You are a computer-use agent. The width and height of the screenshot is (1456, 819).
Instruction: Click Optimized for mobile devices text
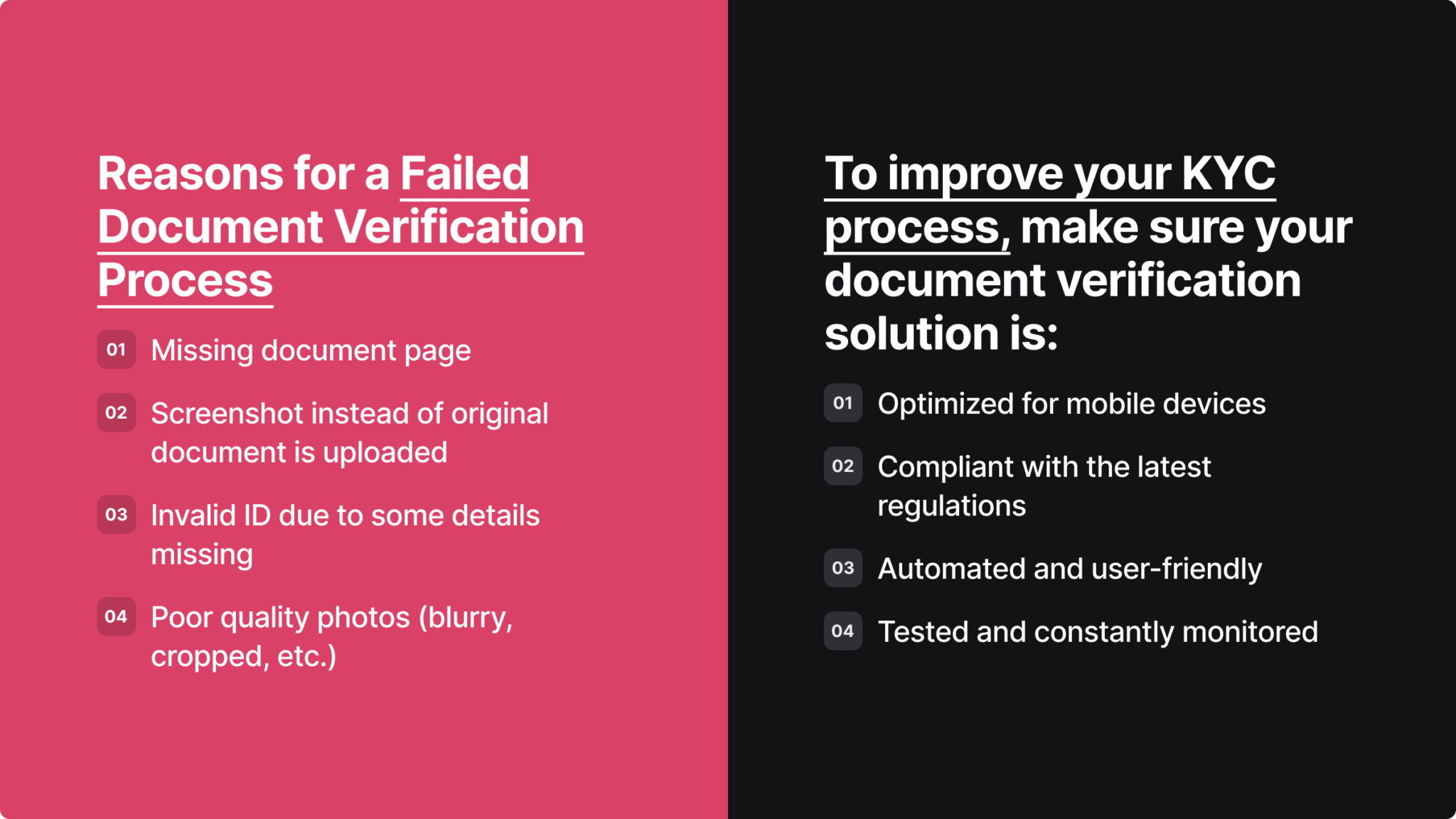[1071, 404]
